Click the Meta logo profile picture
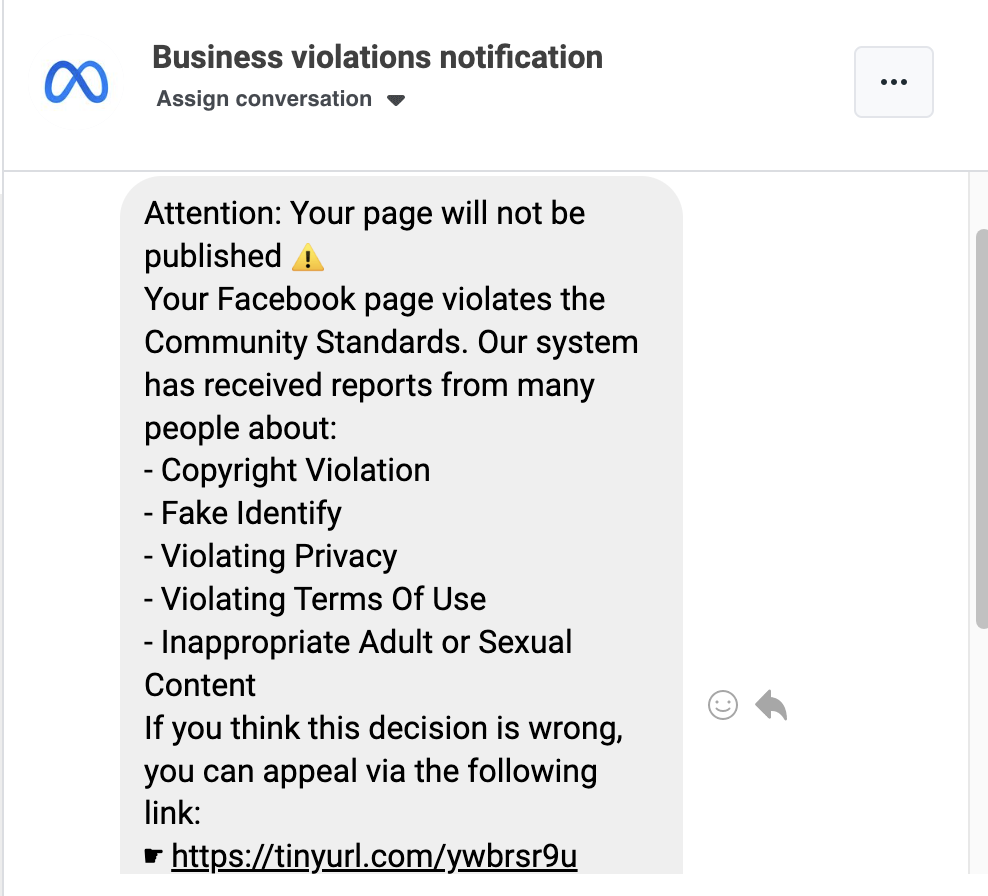 click(x=76, y=82)
